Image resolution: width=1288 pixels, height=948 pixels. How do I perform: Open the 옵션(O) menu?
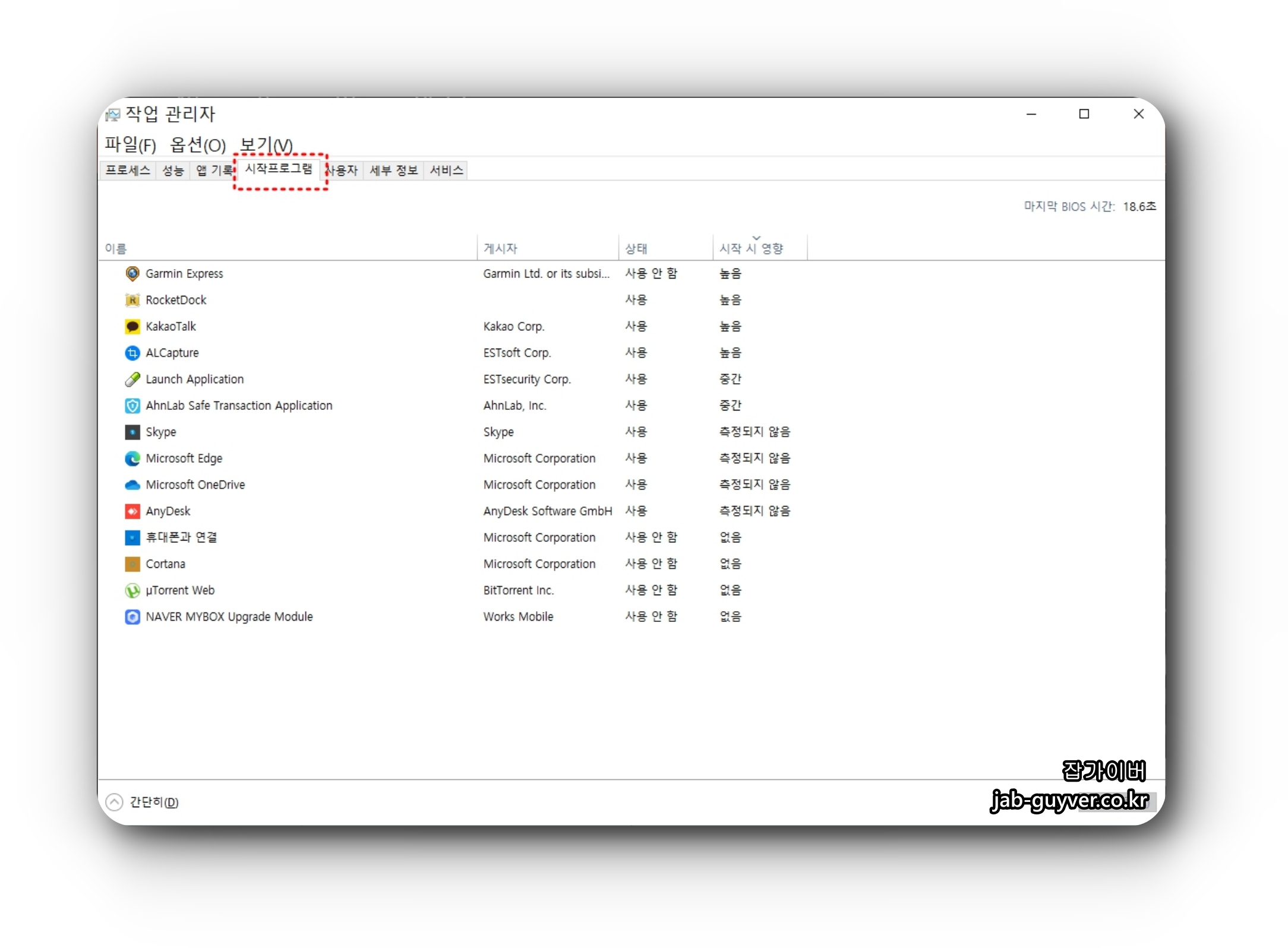[x=198, y=144]
